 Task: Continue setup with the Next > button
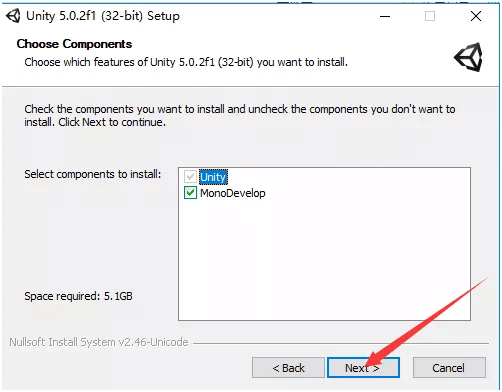pos(363,368)
